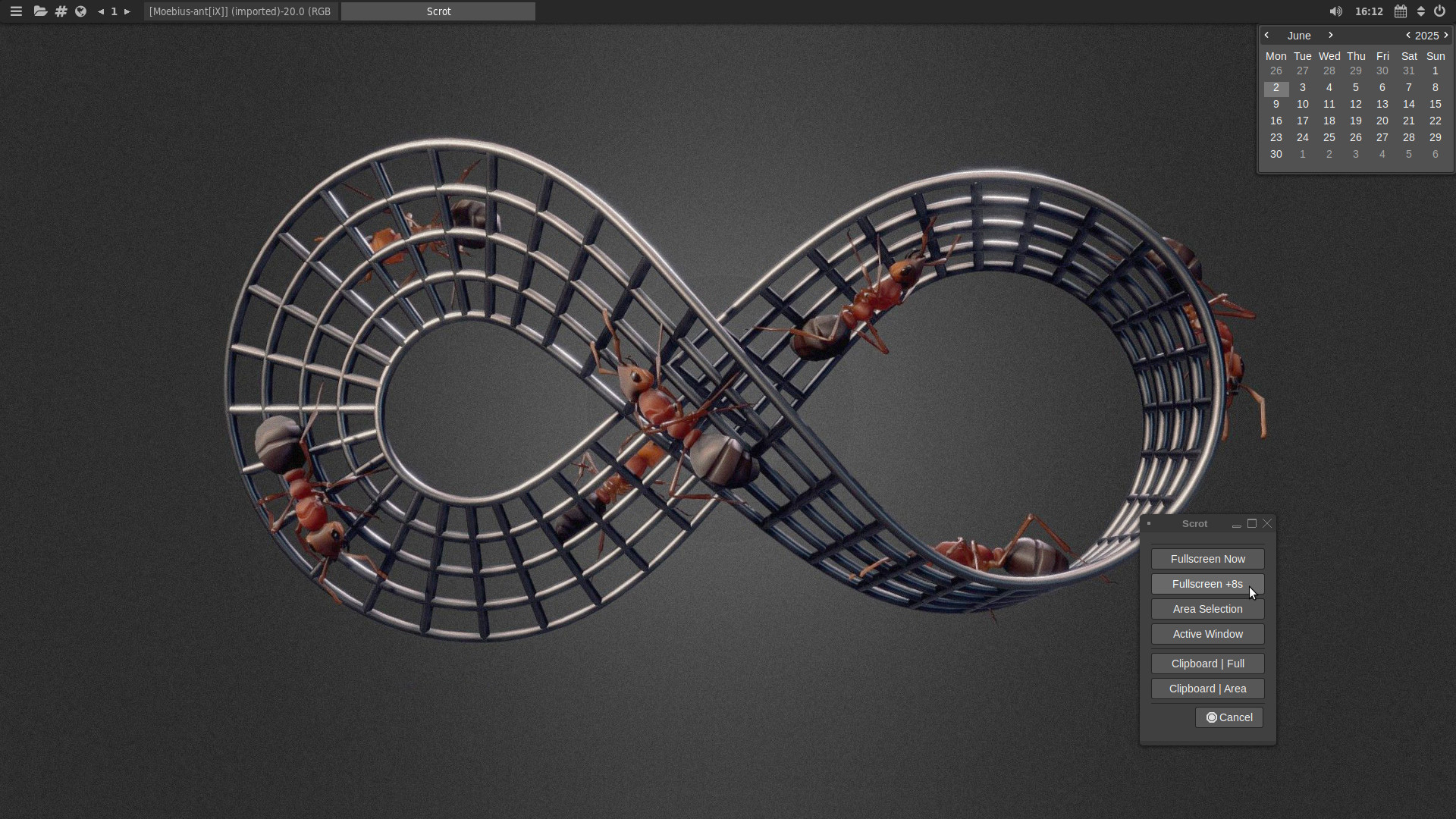The height and width of the screenshot is (819, 1456).
Task: Select June 13 in calendar
Action: coord(1382,105)
